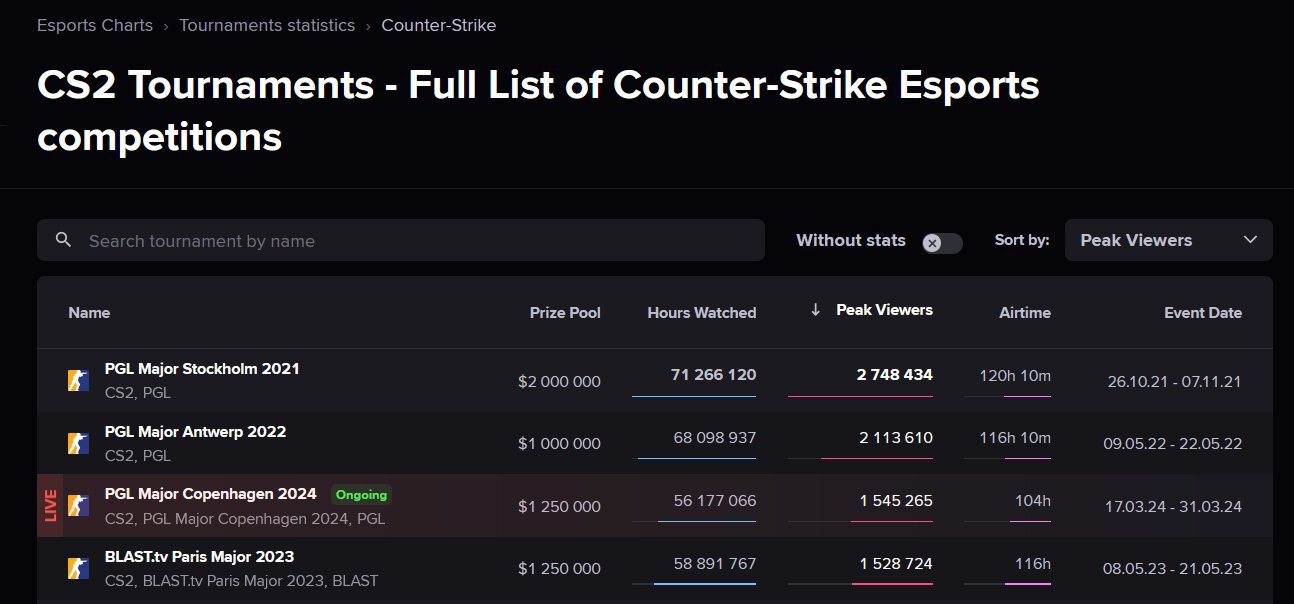Click the red LIVE badge
Image resolution: width=1294 pixels, height=604 pixels.
50,506
